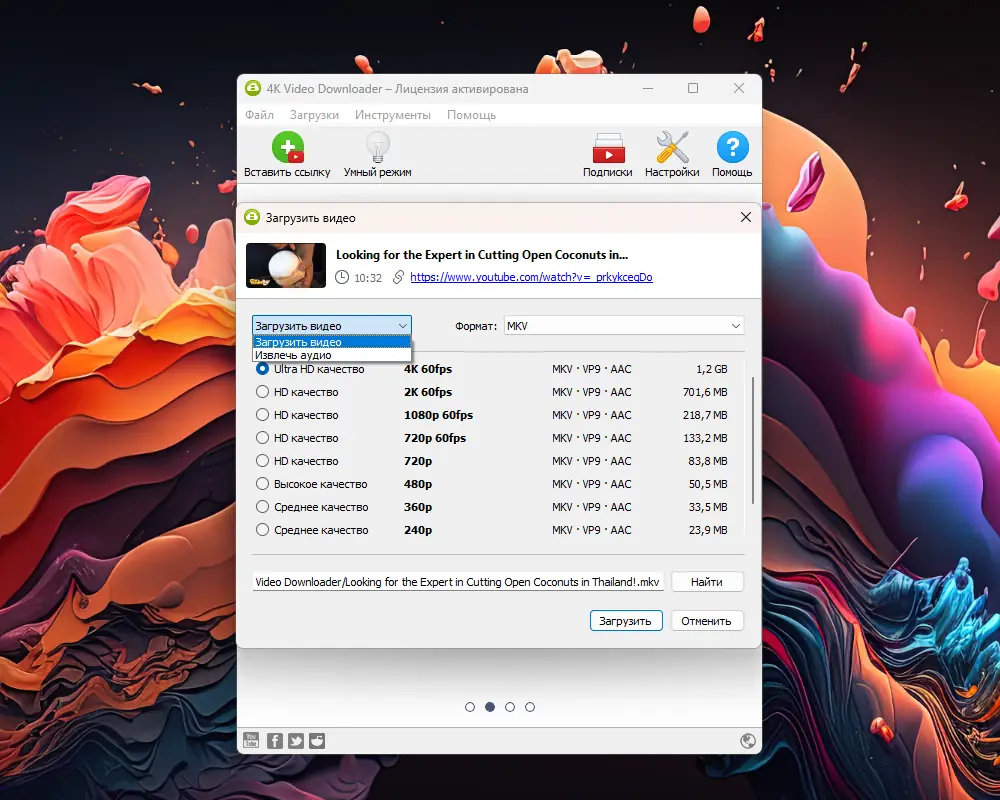The height and width of the screenshot is (800, 1000).
Task: Click the selected second carousel dot
Action: pyautogui.click(x=490, y=707)
